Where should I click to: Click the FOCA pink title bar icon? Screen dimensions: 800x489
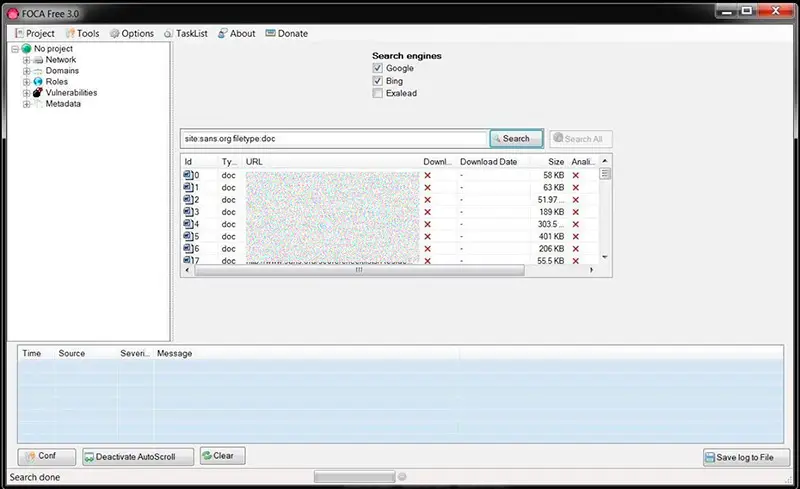(x=13, y=14)
